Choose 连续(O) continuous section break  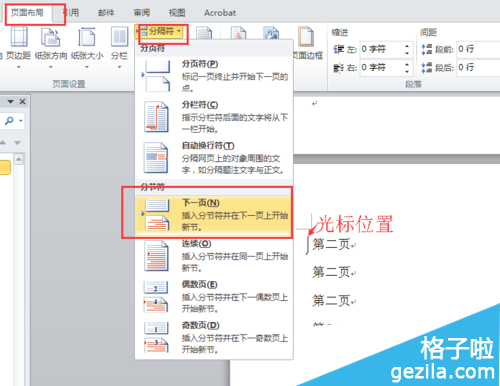[214, 256]
